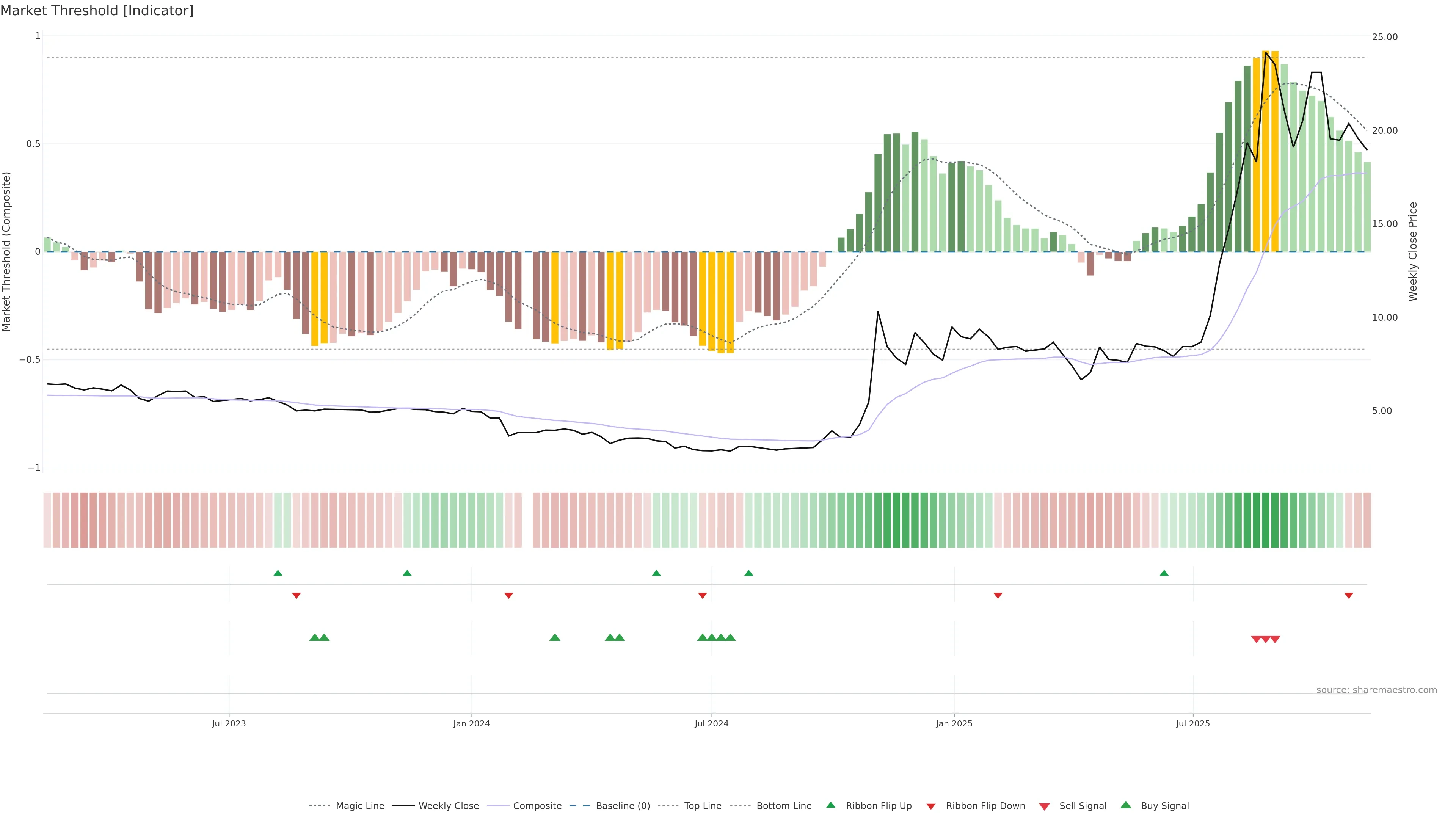Click the Ribbon Flip Up legend triangle icon

(830, 805)
